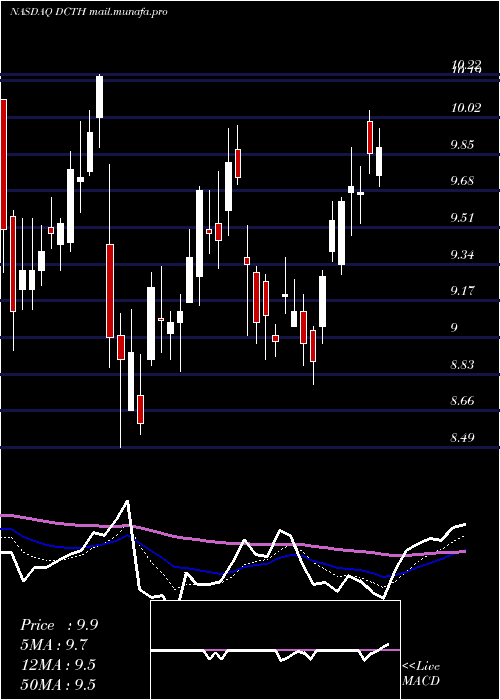Click inside the MACD inset chart
500x700 pixels.
click(x=275, y=650)
